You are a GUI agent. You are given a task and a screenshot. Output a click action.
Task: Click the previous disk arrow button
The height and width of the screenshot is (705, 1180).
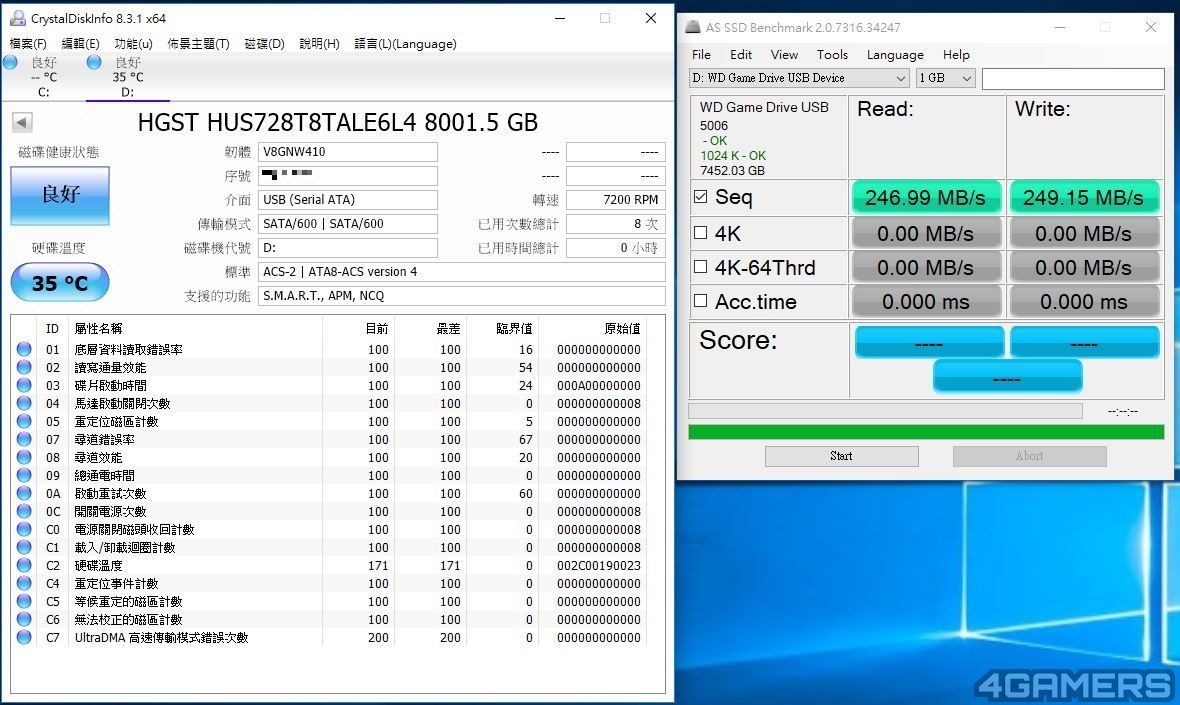[22, 122]
